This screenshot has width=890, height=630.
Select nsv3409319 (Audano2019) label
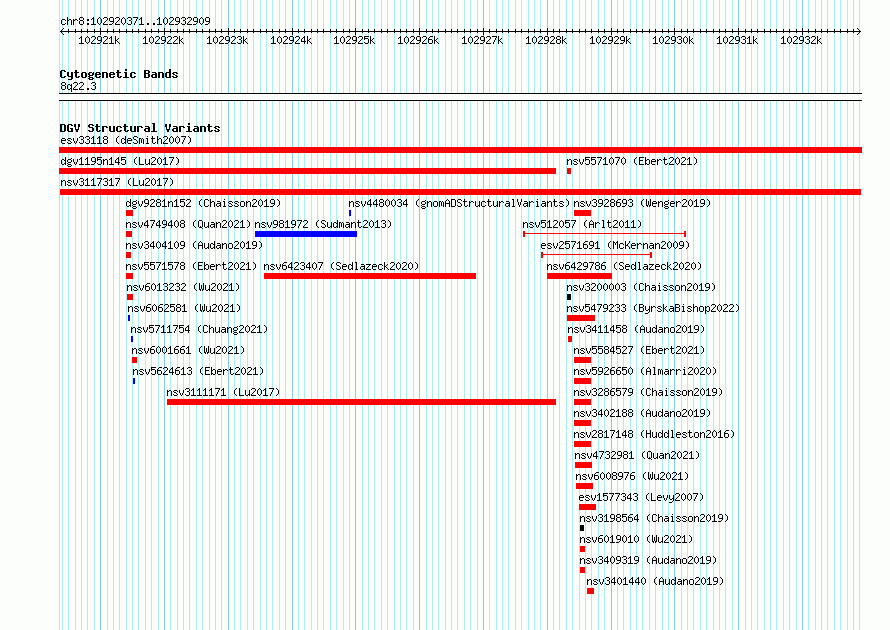(x=648, y=560)
